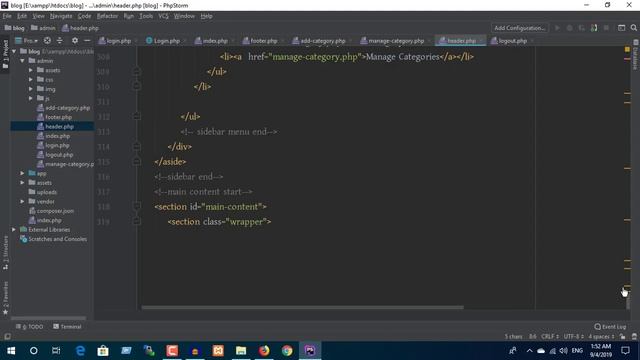The height and width of the screenshot is (360, 640).
Task: Change 4 spaces indent setting
Action: 601,337
